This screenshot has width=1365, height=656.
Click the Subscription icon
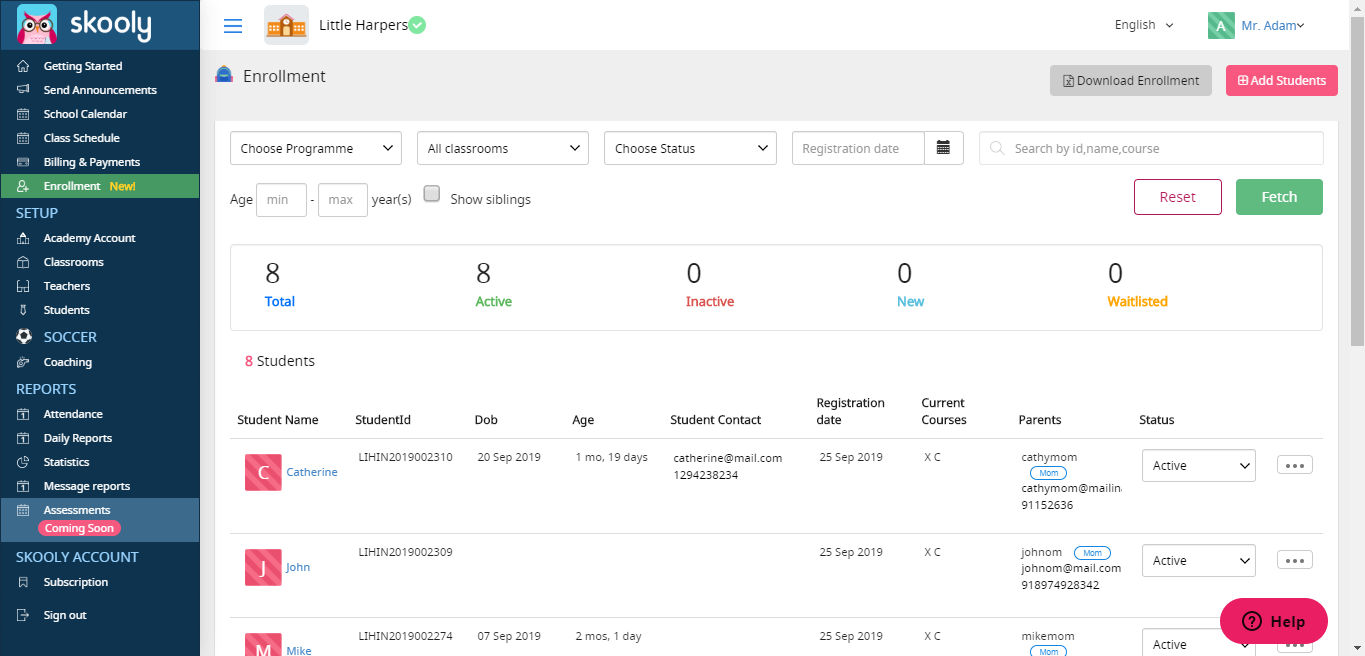[23, 582]
